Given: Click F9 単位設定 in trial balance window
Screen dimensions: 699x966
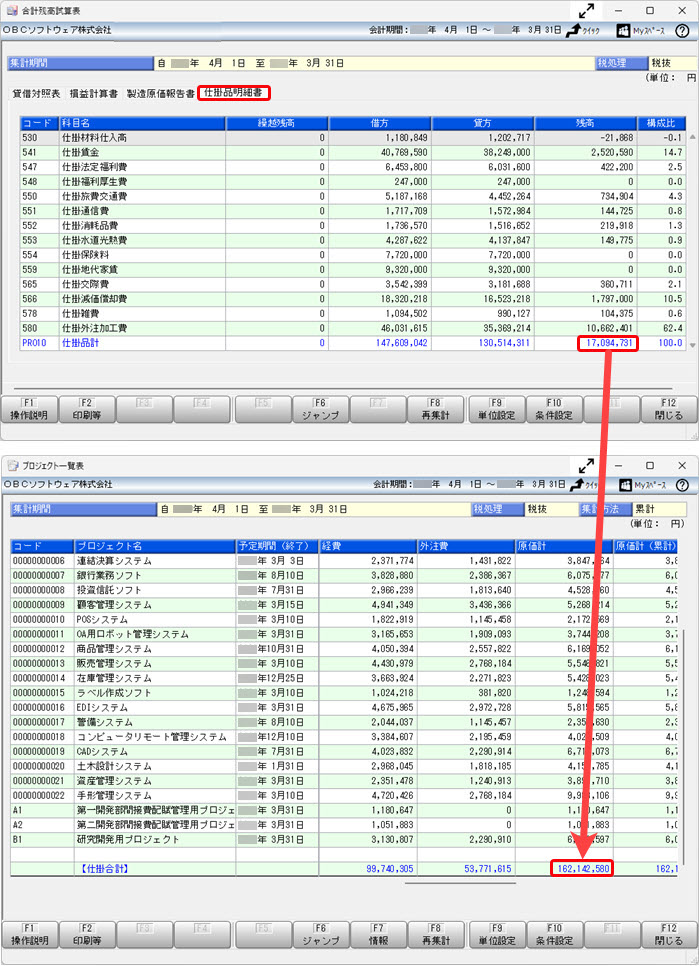Looking at the screenshot, I should (x=496, y=409).
